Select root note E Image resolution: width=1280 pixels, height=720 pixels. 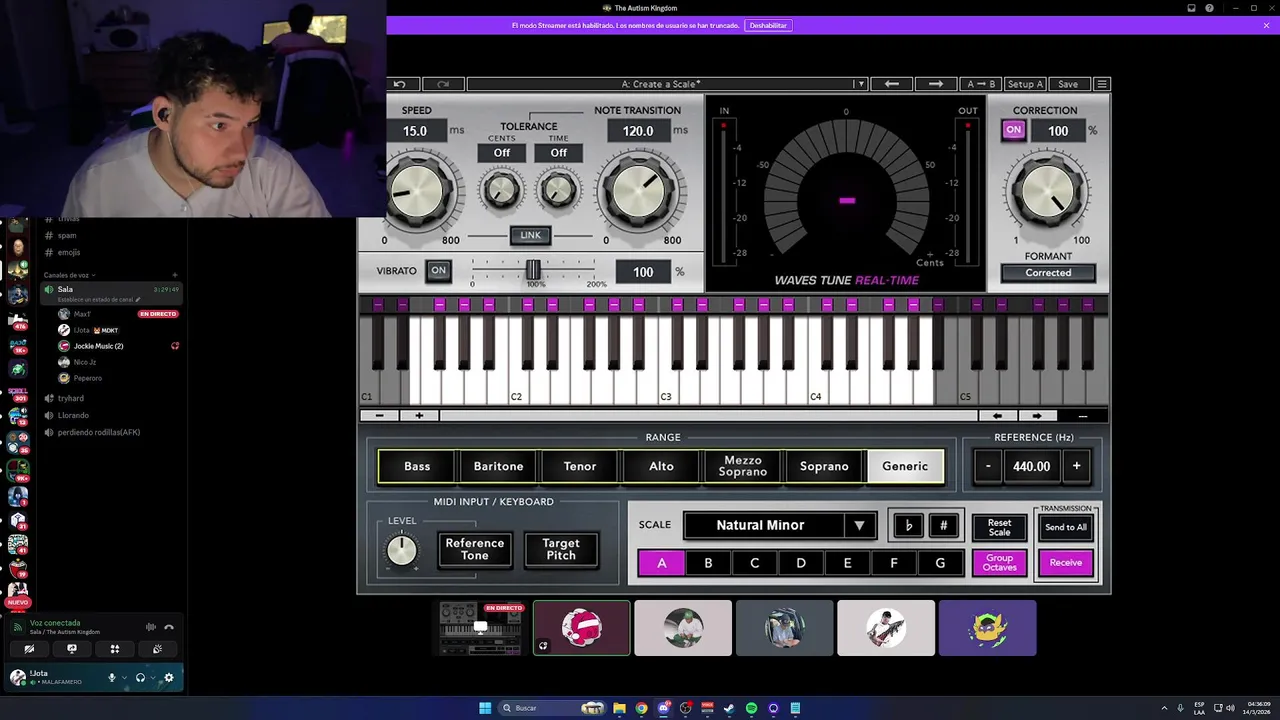click(x=847, y=563)
